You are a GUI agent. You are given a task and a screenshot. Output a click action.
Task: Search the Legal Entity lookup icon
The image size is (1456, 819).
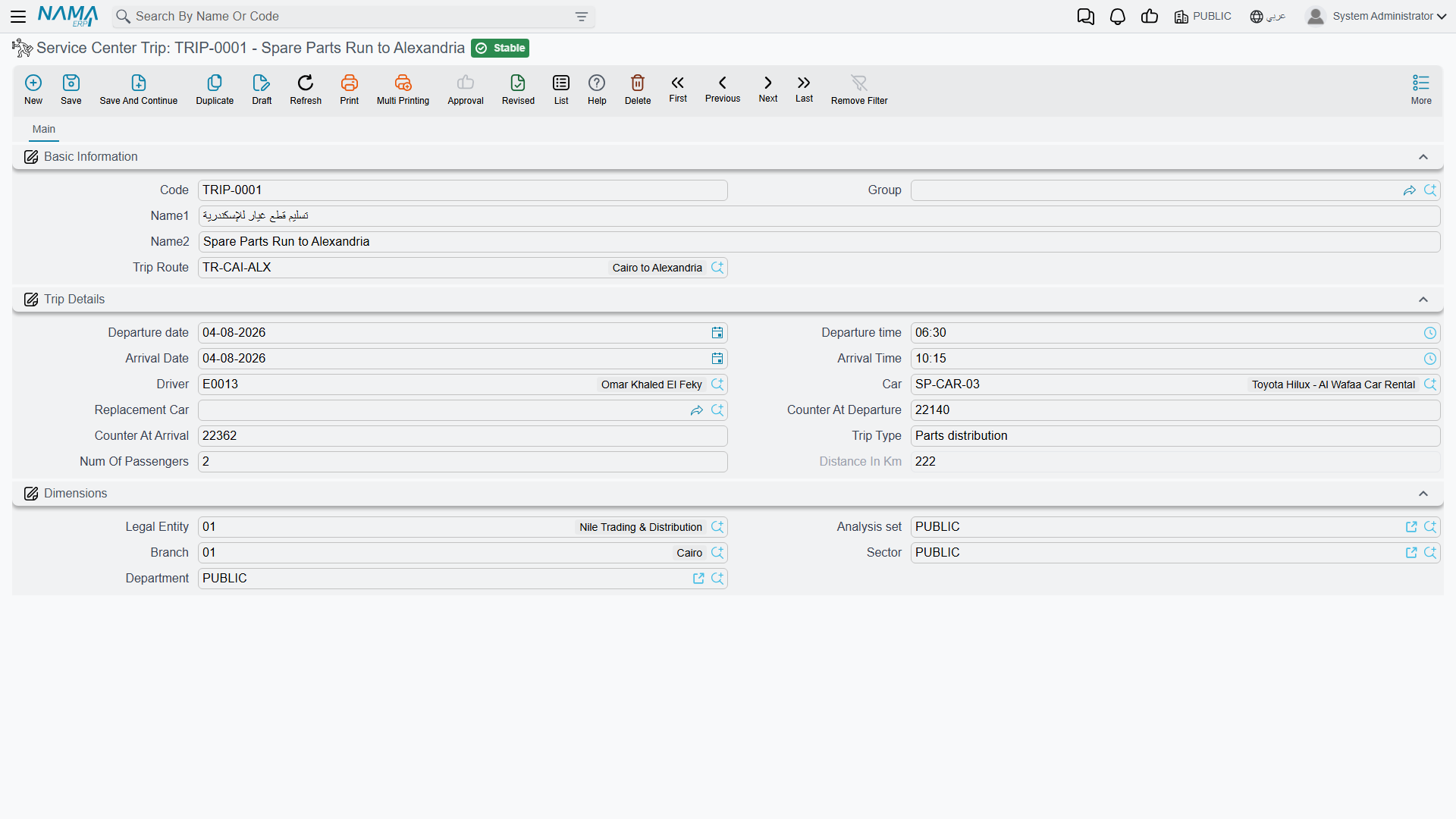point(717,527)
